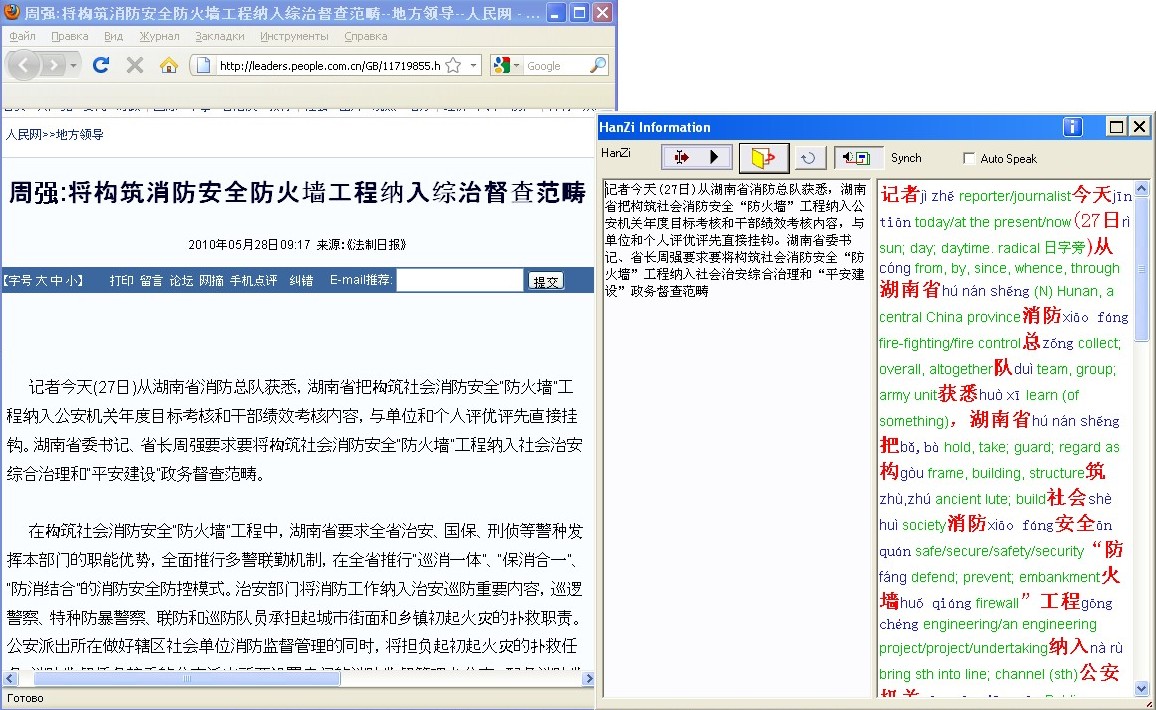Toggle the Auto Speak checkbox
The height and width of the screenshot is (710, 1156).
coord(969,158)
